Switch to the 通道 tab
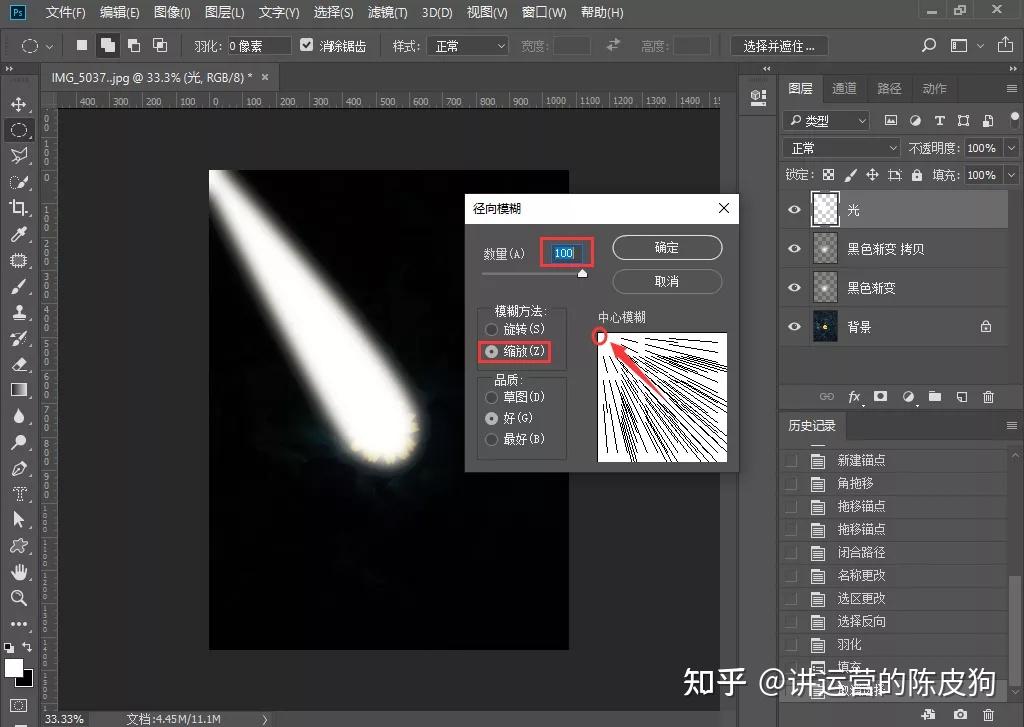Viewport: 1024px width, 727px height. (x=844, y=88)
